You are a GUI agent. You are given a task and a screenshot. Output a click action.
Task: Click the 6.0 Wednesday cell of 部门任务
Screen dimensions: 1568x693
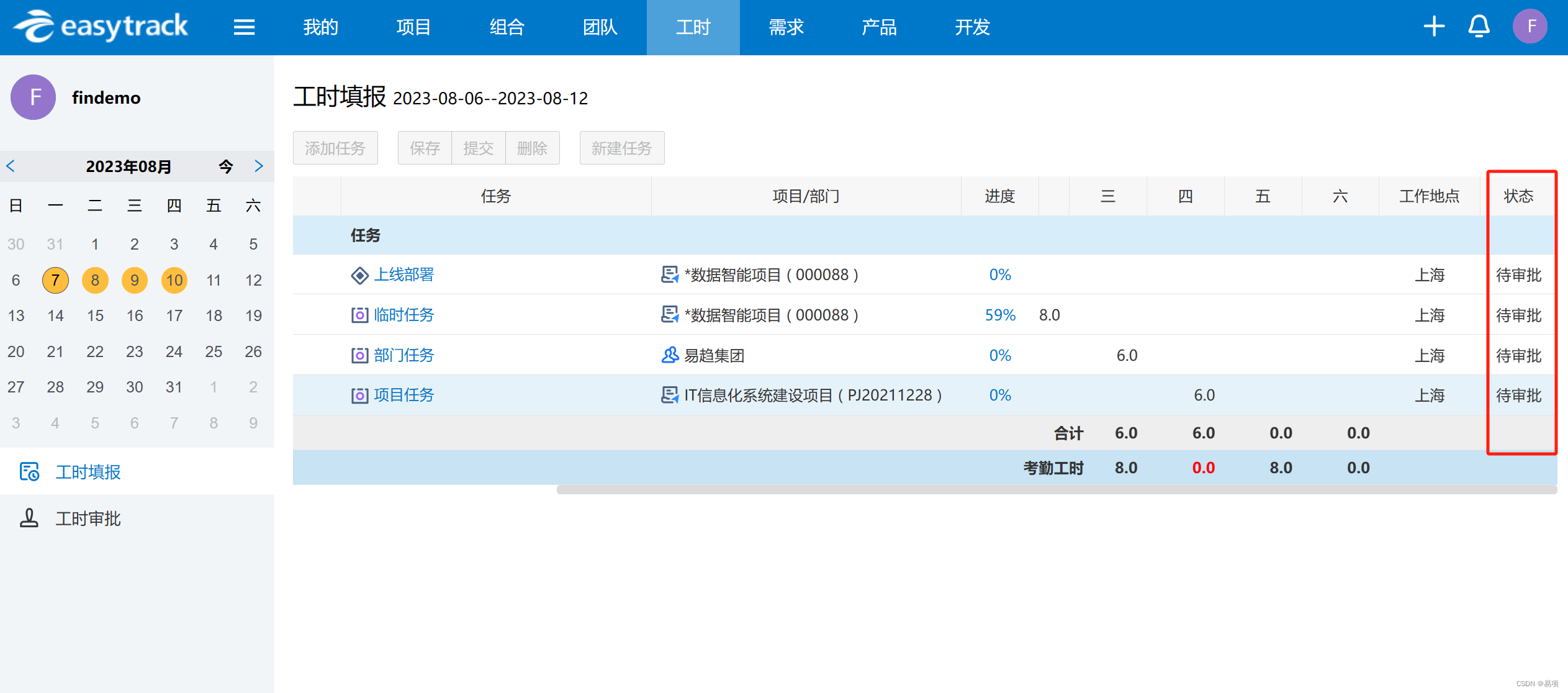pyautogui.click(x=1127, y=355)
